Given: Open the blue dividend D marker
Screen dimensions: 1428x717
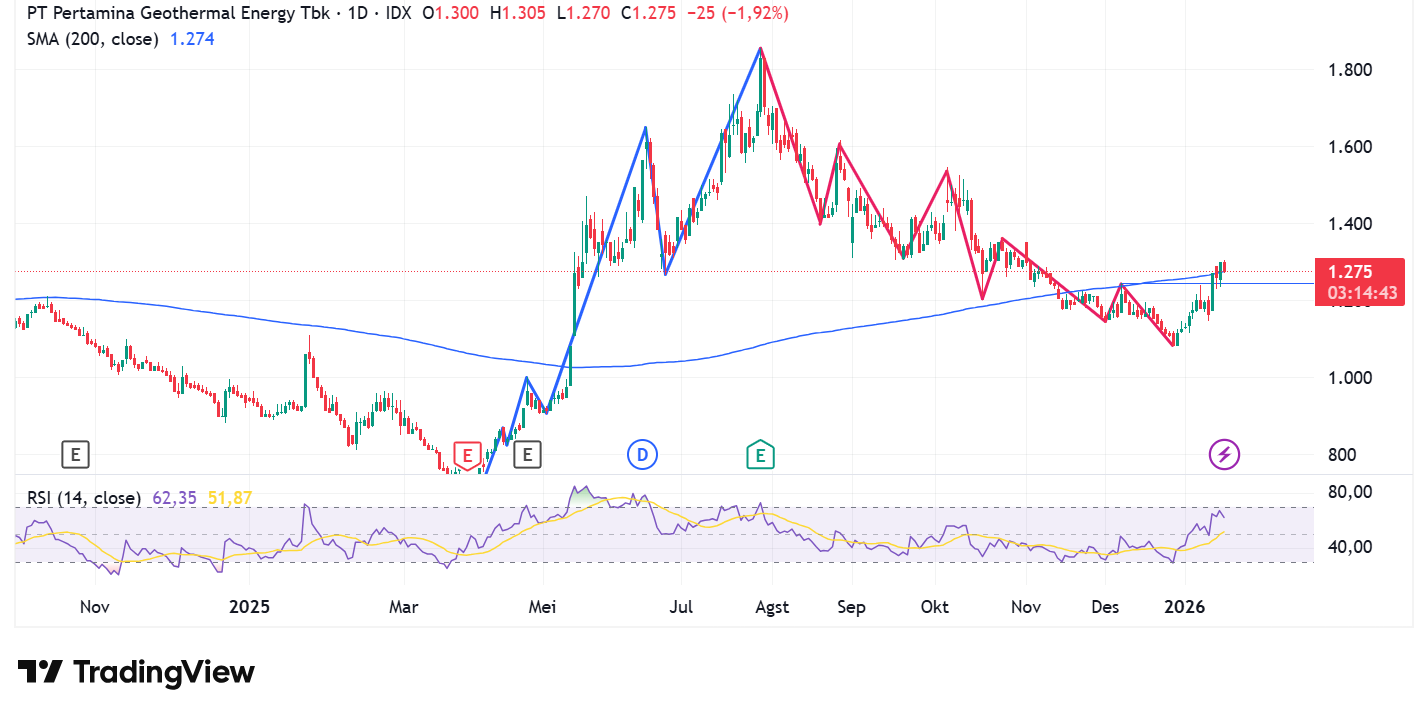Looking at the screenshot, I should [x=642, y=455].
